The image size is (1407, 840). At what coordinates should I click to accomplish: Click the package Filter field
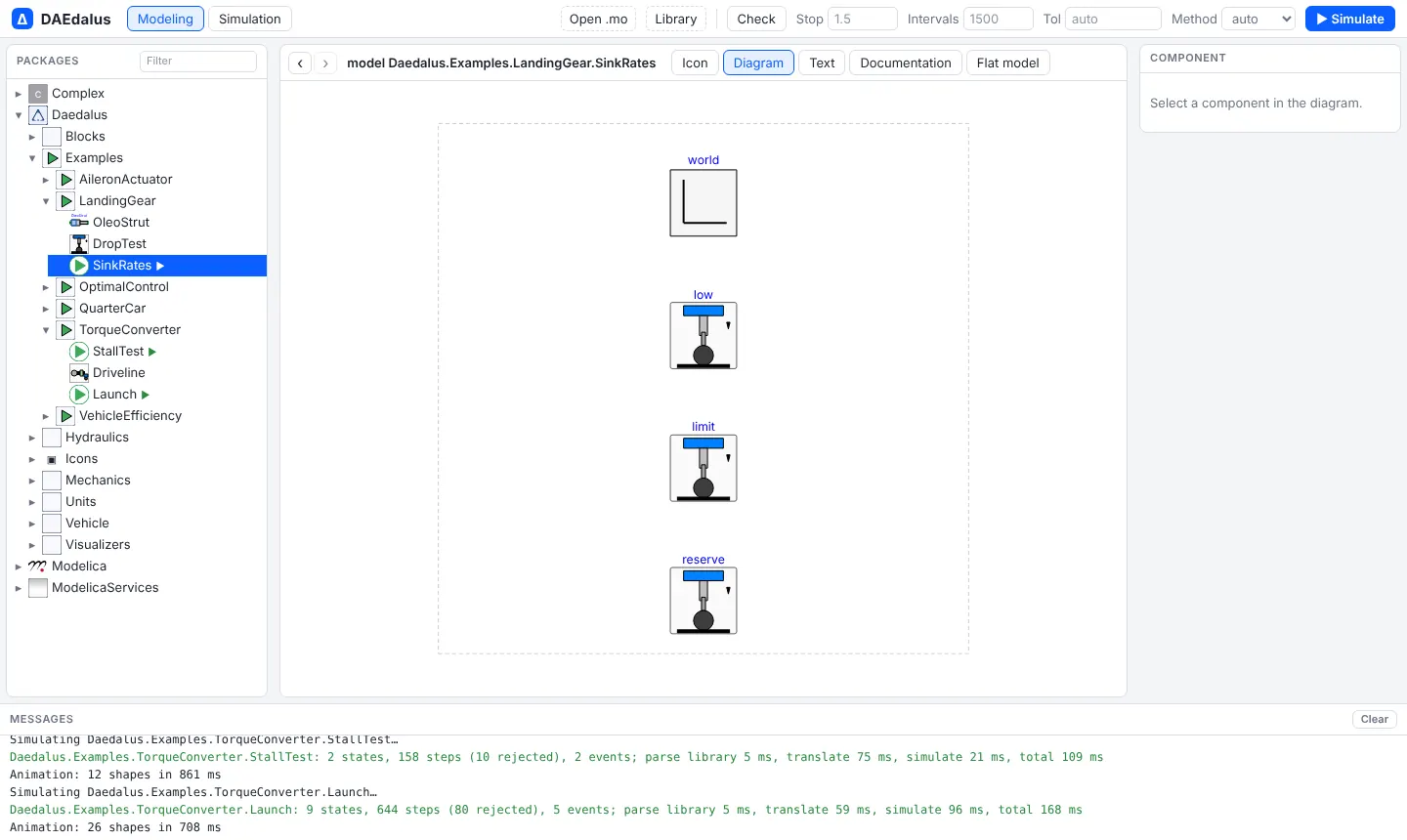(198, 61)
